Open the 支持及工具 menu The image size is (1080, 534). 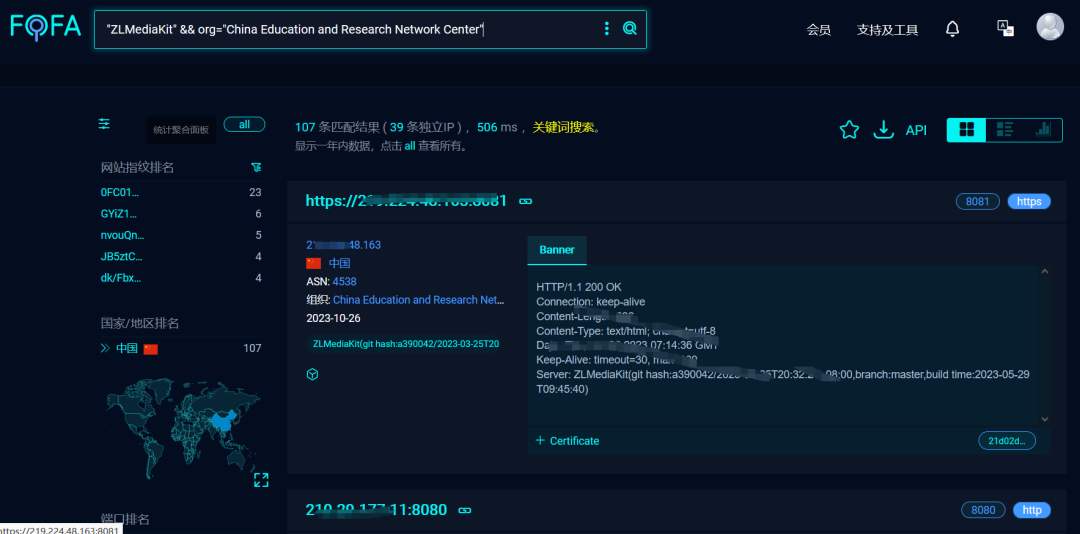tap(887, 30)
